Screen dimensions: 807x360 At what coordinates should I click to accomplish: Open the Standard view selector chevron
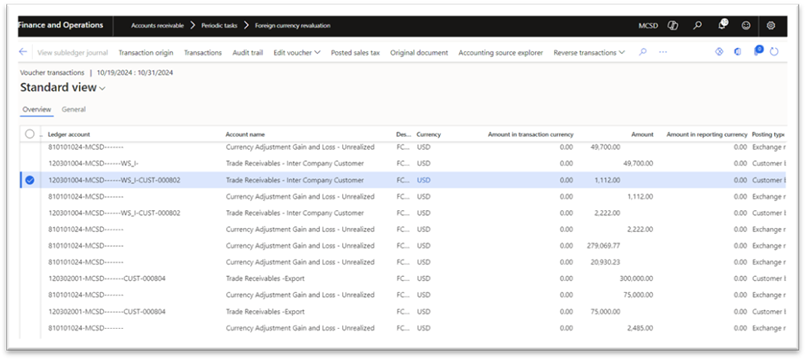click(x=102, y=89)
